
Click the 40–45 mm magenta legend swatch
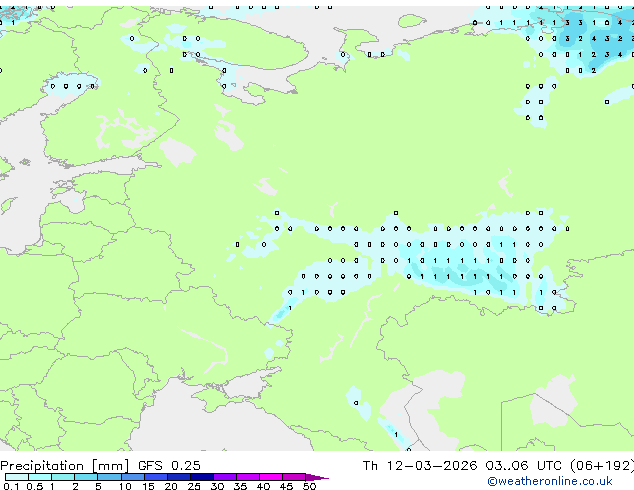pos(271,477)
